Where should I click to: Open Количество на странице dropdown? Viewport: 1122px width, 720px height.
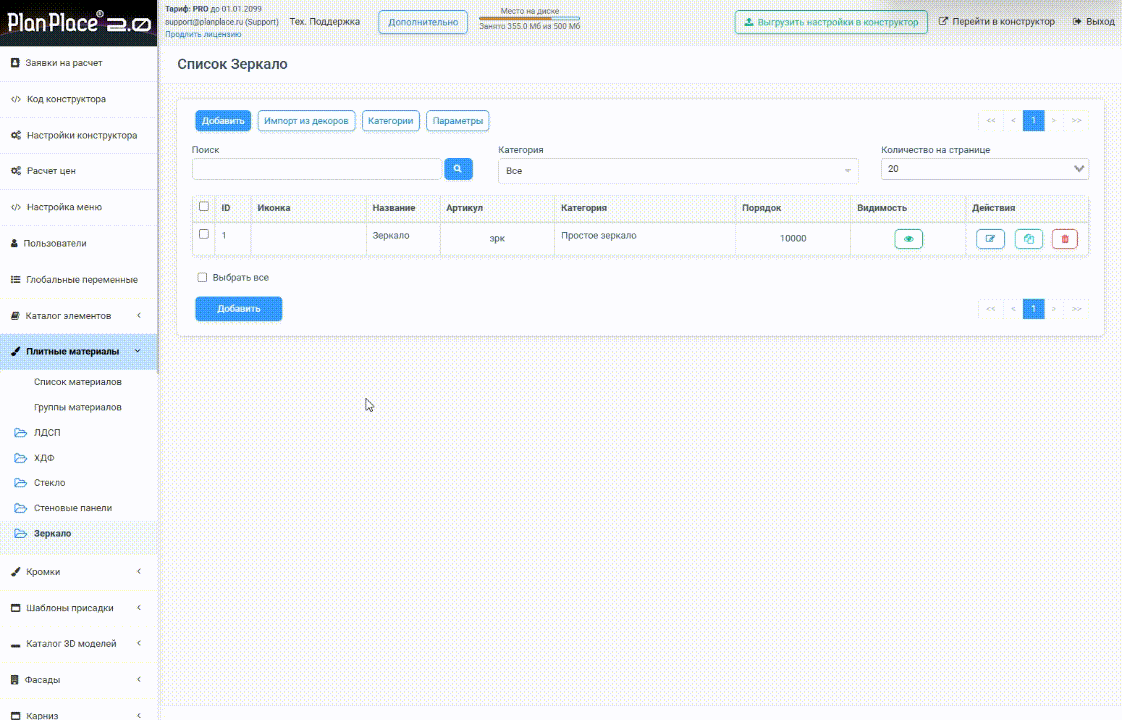[x=985, y=169]
